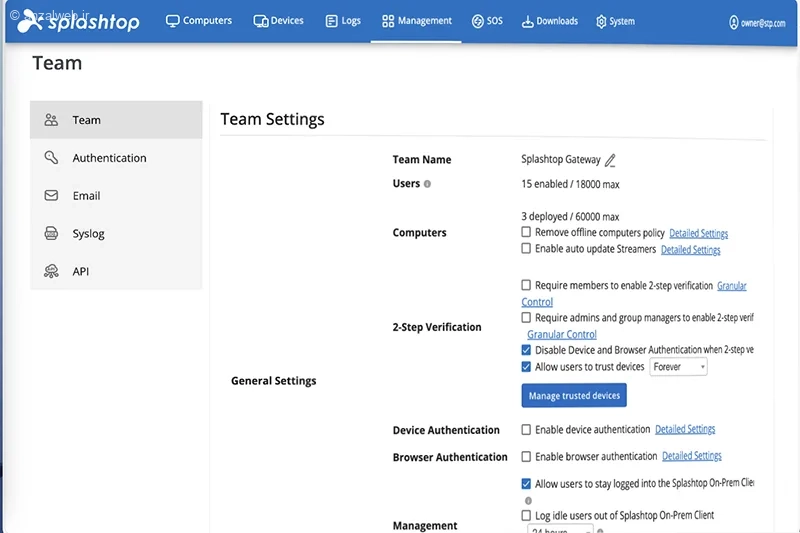This screenshot has width=800, height=533.
Task: Uncheck Allow users to stay logged in
Action: tap(526, 484)
